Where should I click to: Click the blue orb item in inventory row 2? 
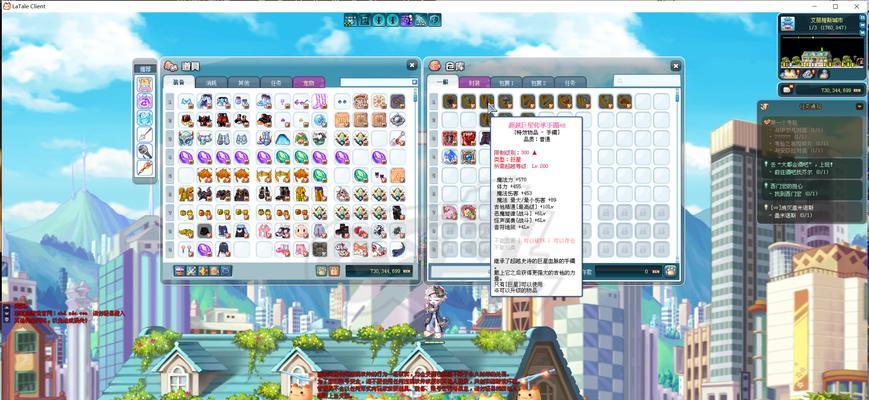[x=320, y=120]
